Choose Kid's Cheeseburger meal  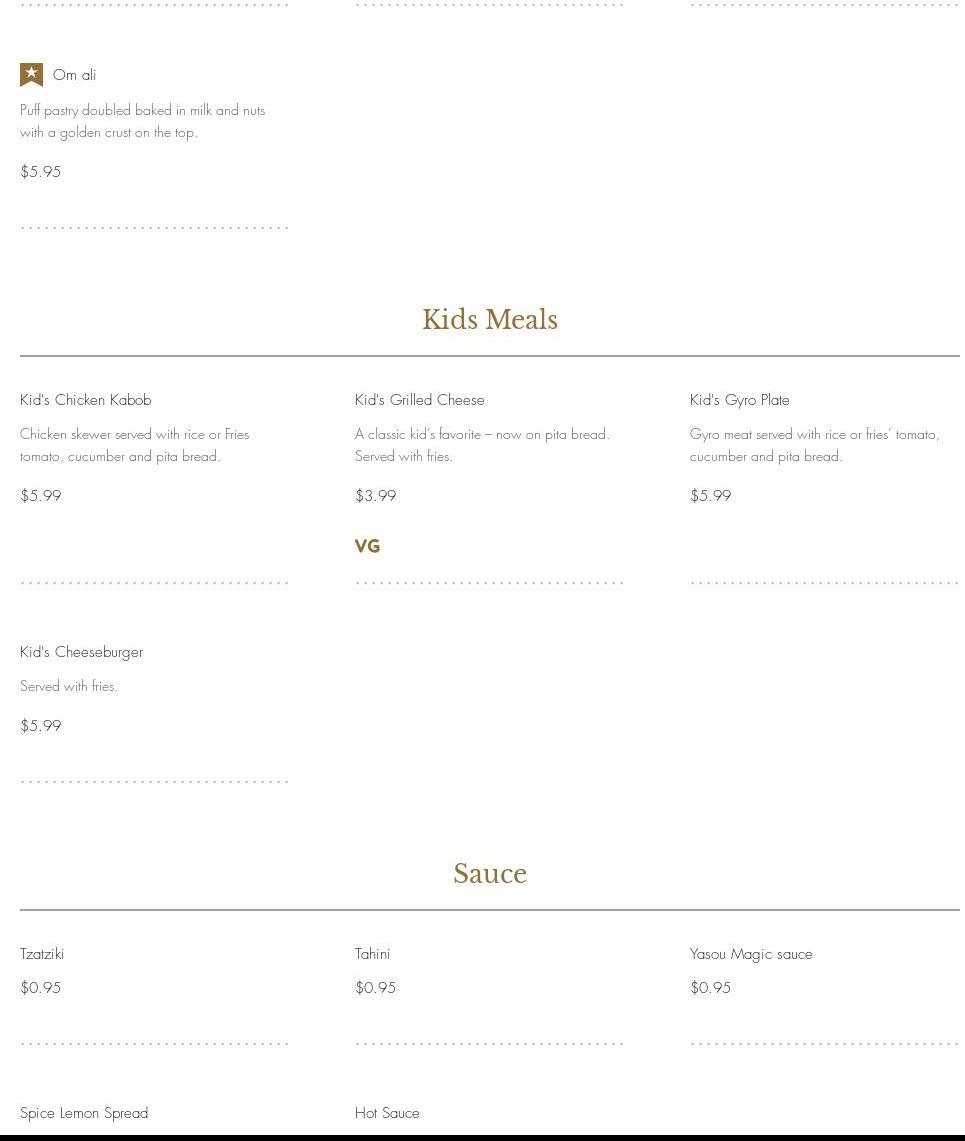pyautogui.click(x=81, y=652)
